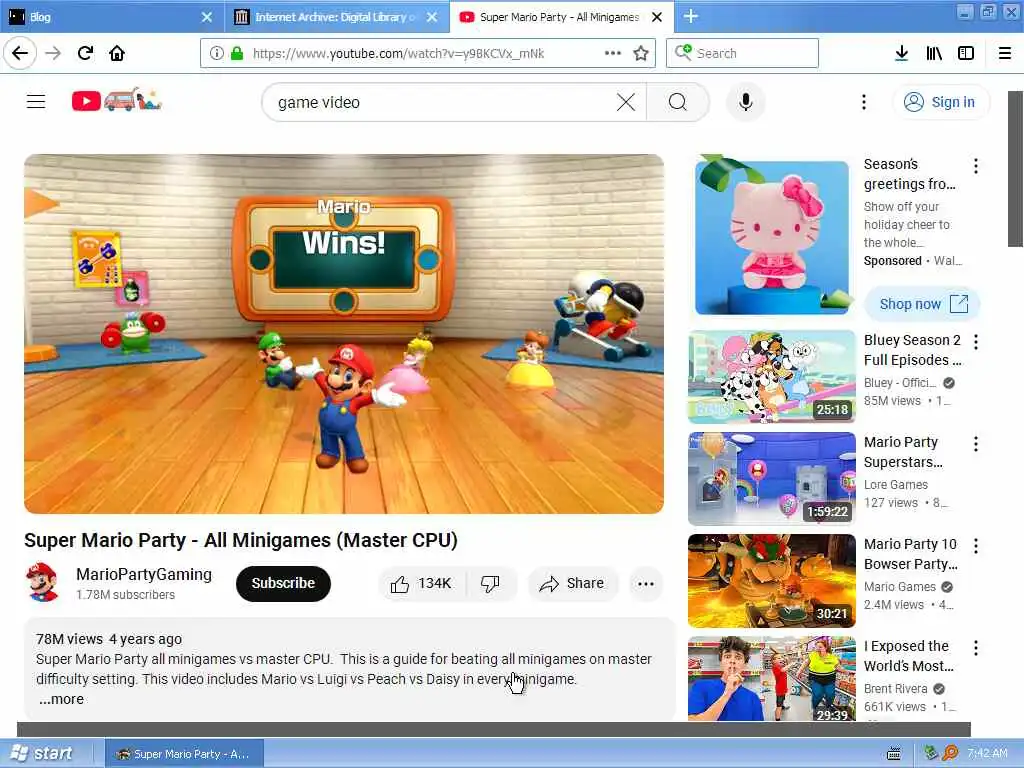The width and height of the screenshot is (1024, 768).
Task: Start voice search with the microphone icon
Action: [x=746, y=102]
